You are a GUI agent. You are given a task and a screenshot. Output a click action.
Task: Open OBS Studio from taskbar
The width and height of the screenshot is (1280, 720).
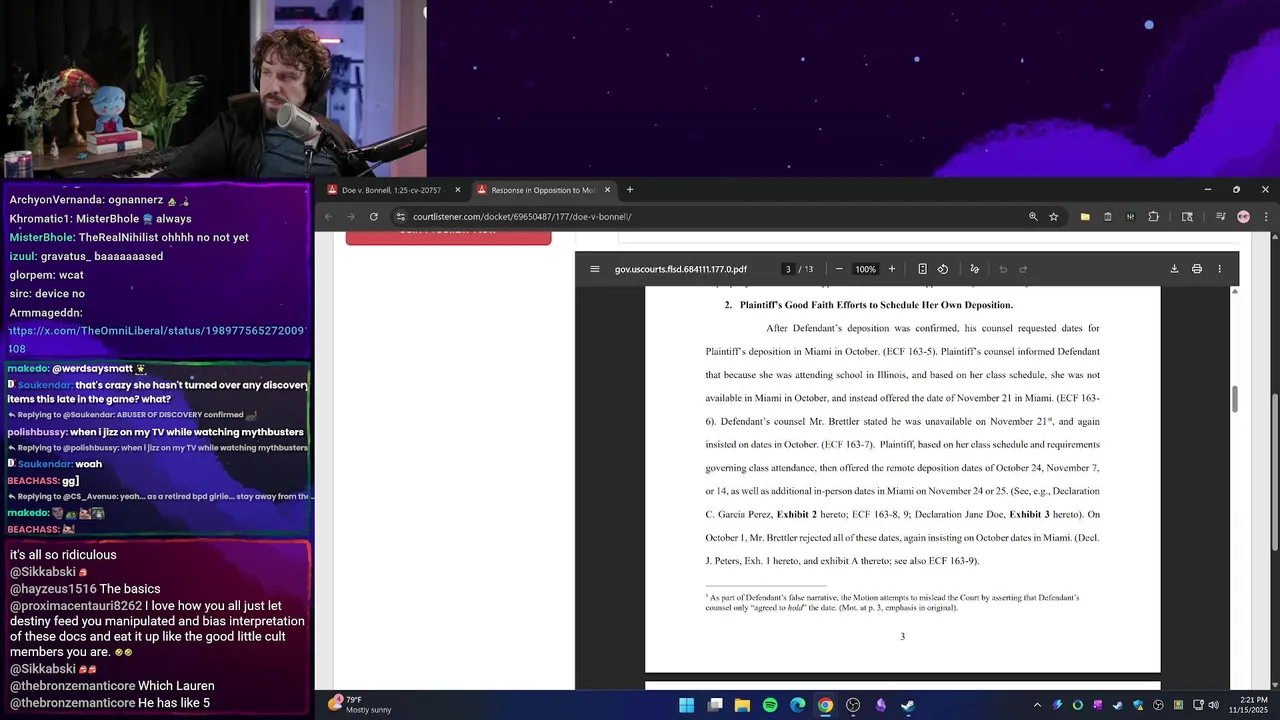pos(853,705)
